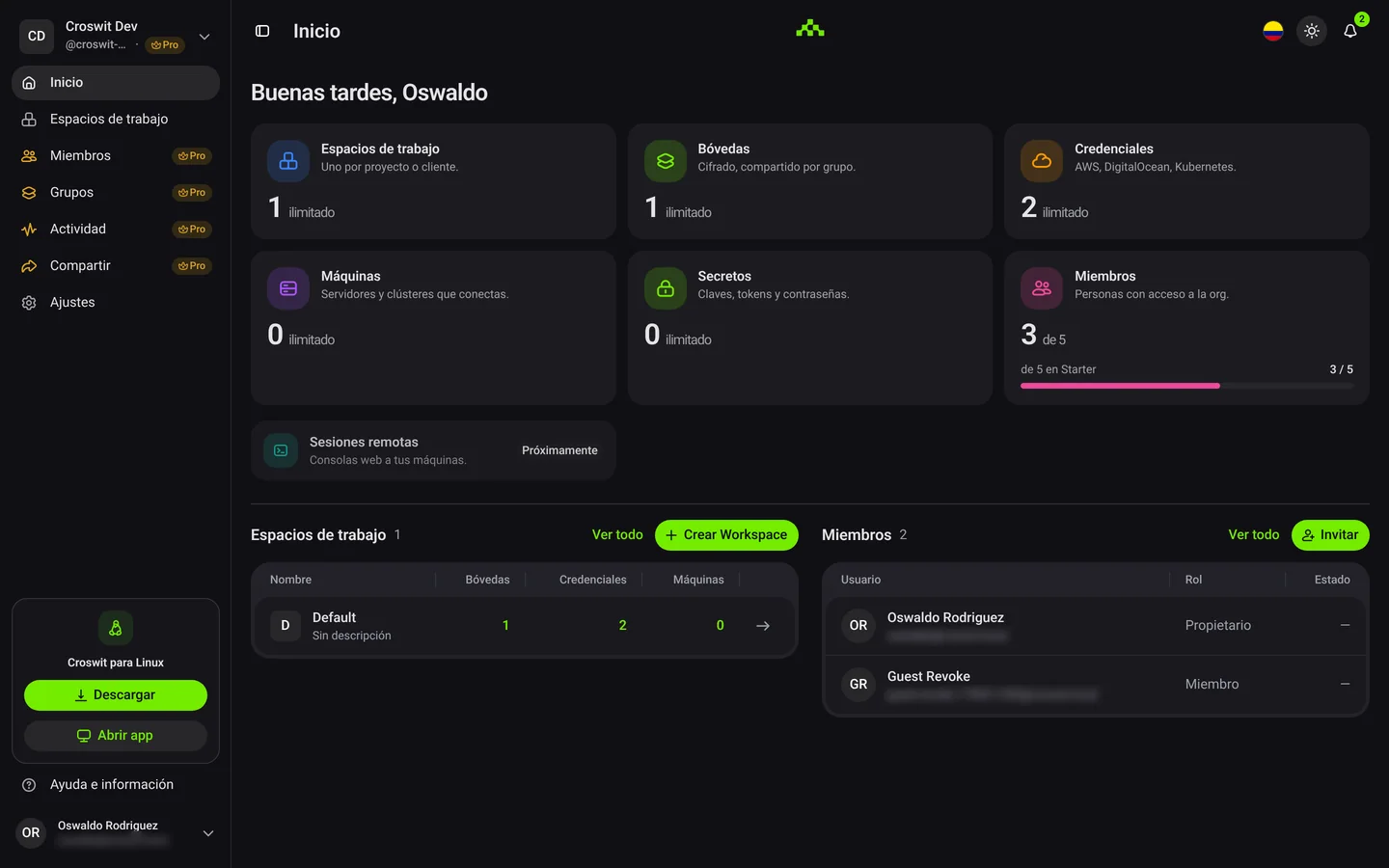Open the Default workspace arrow
This screenshot has width=1389, height=868.
tap(763, 626)
